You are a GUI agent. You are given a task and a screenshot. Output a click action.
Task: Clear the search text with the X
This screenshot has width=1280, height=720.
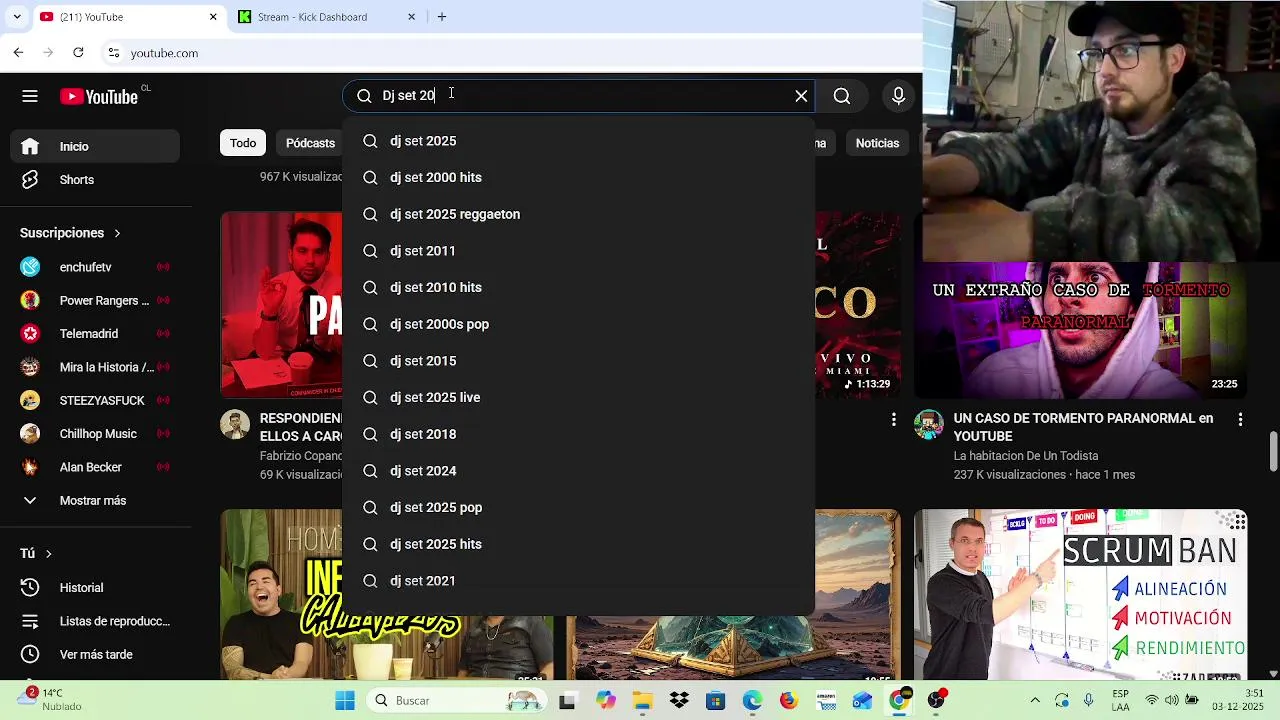[x=801, y=96]
